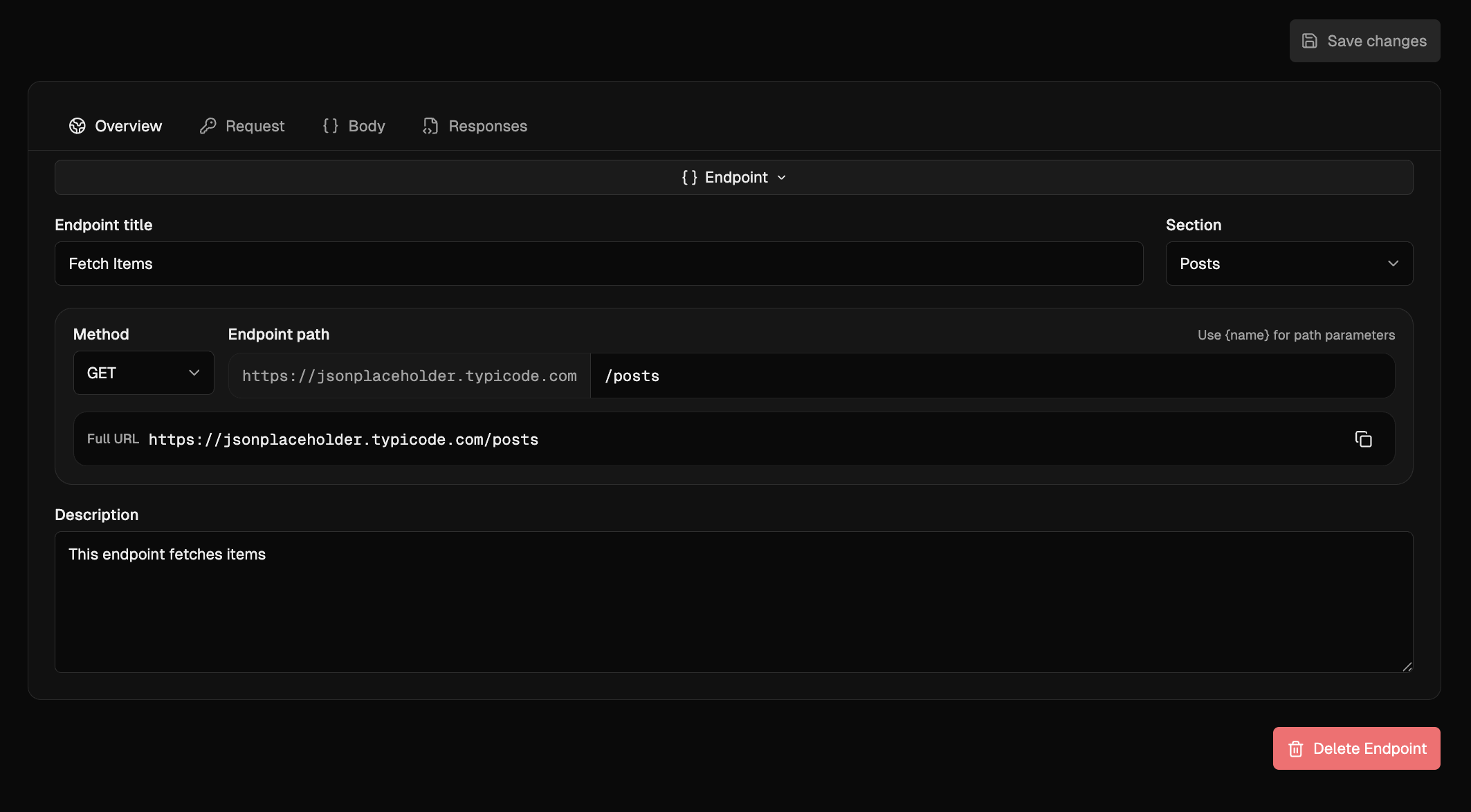Viewport: 1471px width, 812px height.
Task: Click the Delete Endpoint button
Action: [x=1356, y=748]
